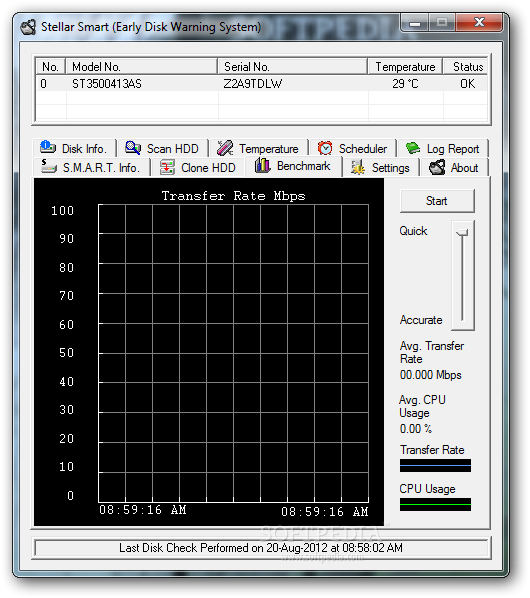Click the drive number 0 cell
Screen dimensions: 530x598
(43, 84)
